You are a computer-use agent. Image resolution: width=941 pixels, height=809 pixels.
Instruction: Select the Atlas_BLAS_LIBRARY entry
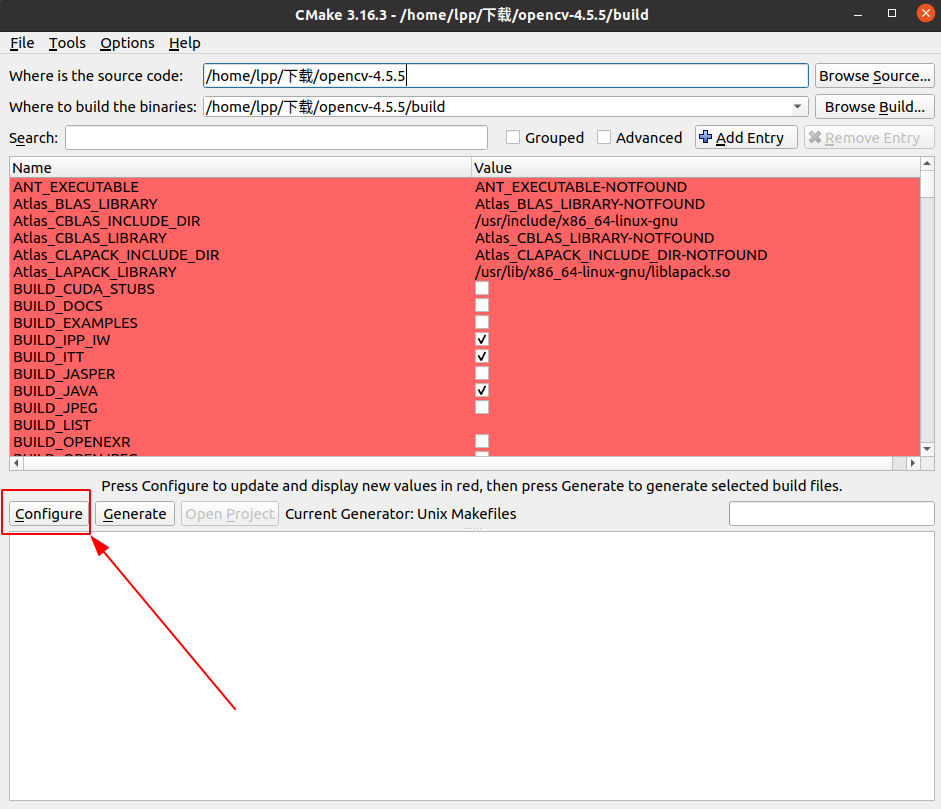pyautogui.click(x=85, y=204)
